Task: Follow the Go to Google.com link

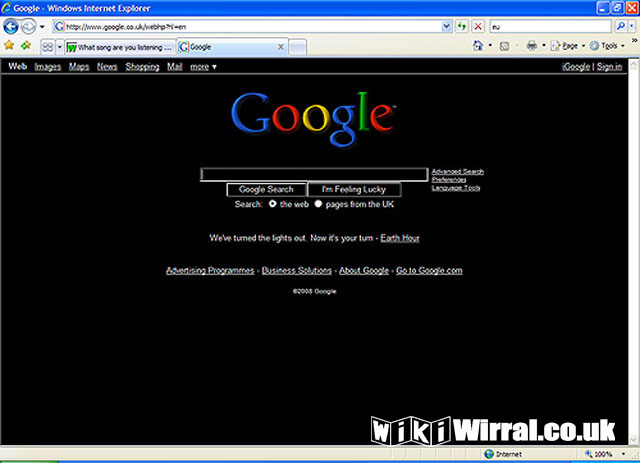Action: tap(429, 270)
